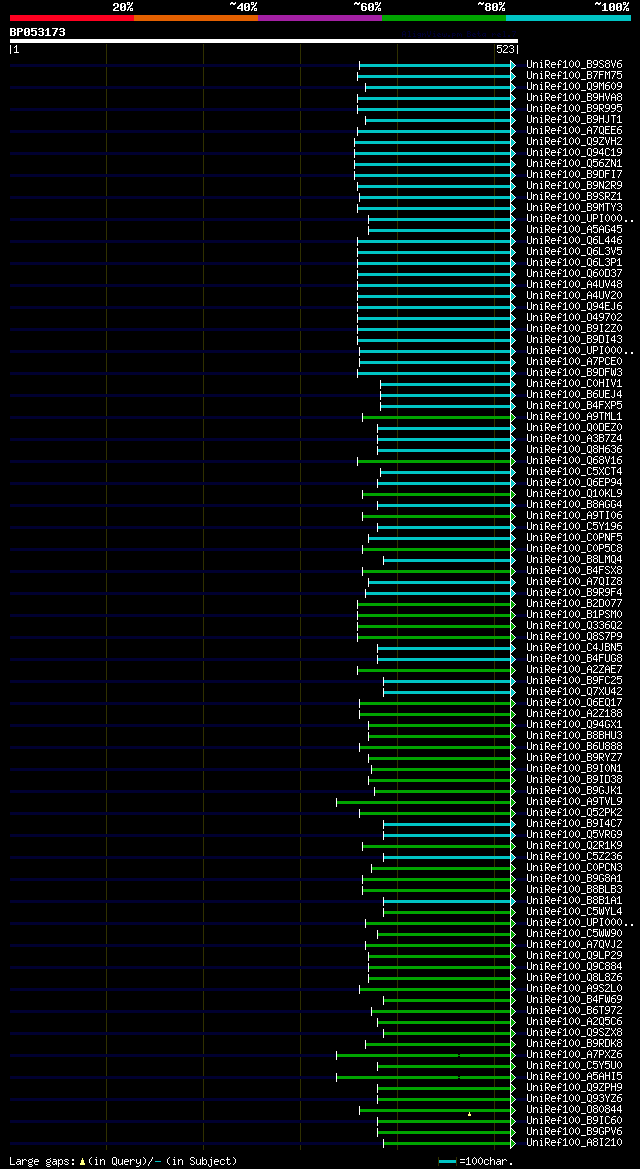Select the UniRef100_B9MTY3 label

pos(574,207)
